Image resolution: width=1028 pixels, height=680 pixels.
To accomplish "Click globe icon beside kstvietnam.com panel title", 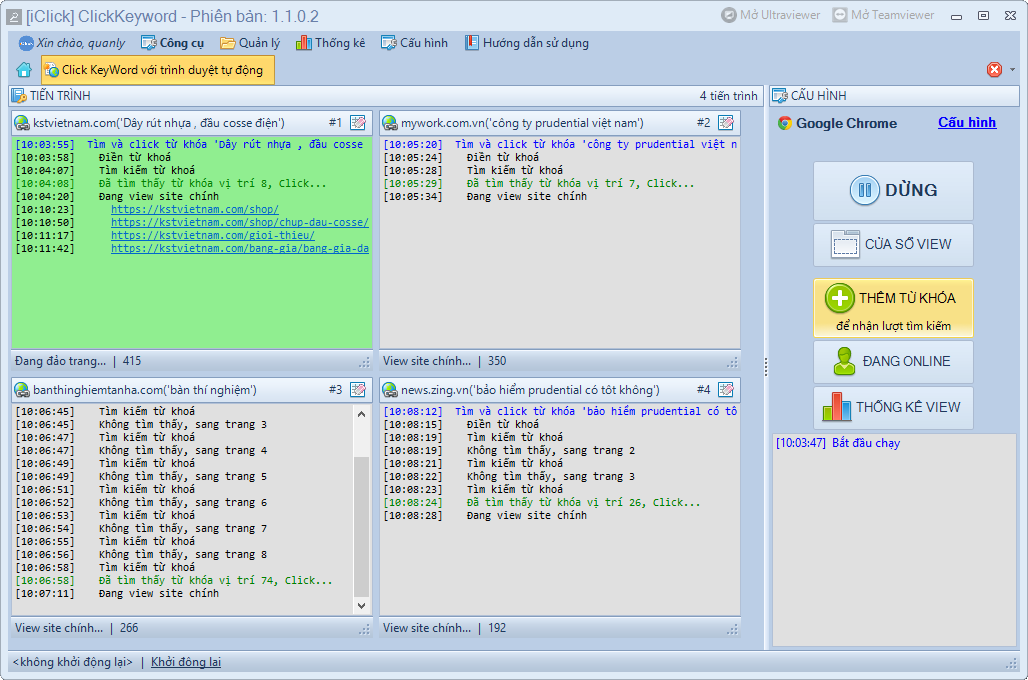I will 22,123.
